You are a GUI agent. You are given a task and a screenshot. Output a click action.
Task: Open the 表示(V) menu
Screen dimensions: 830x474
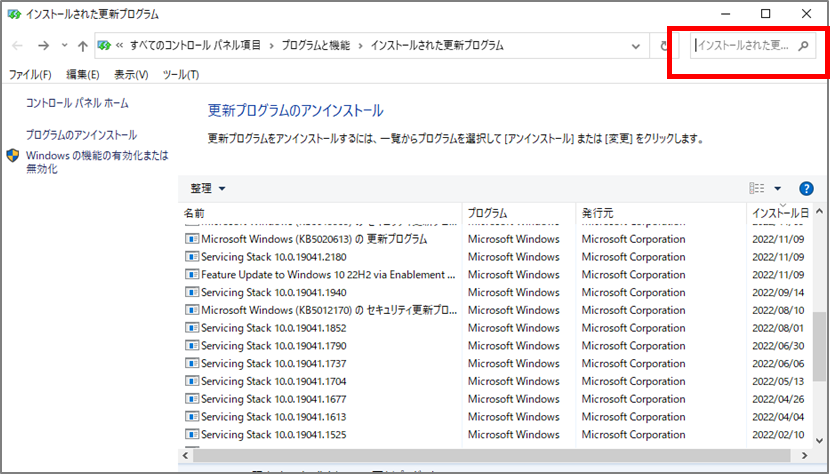click(x=131, y=75)
